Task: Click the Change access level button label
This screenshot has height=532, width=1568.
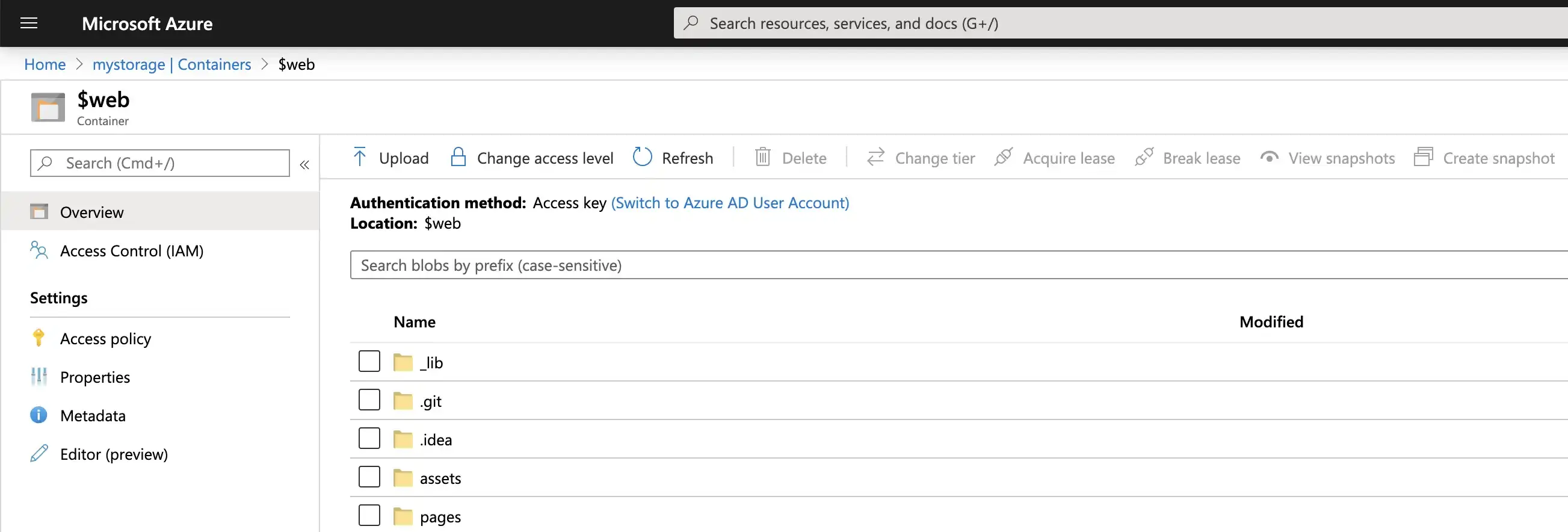Action: 545,158
